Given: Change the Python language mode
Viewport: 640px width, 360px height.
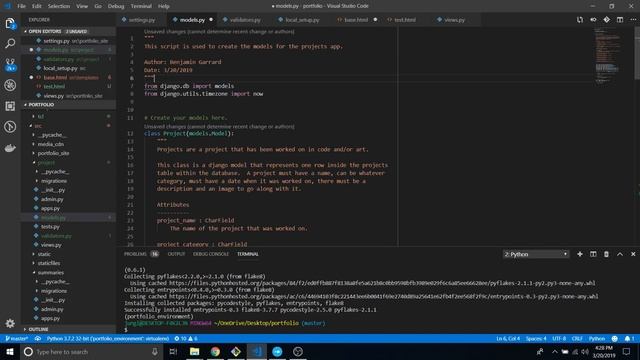Looking at the screenshot, I should pos(597,339).
